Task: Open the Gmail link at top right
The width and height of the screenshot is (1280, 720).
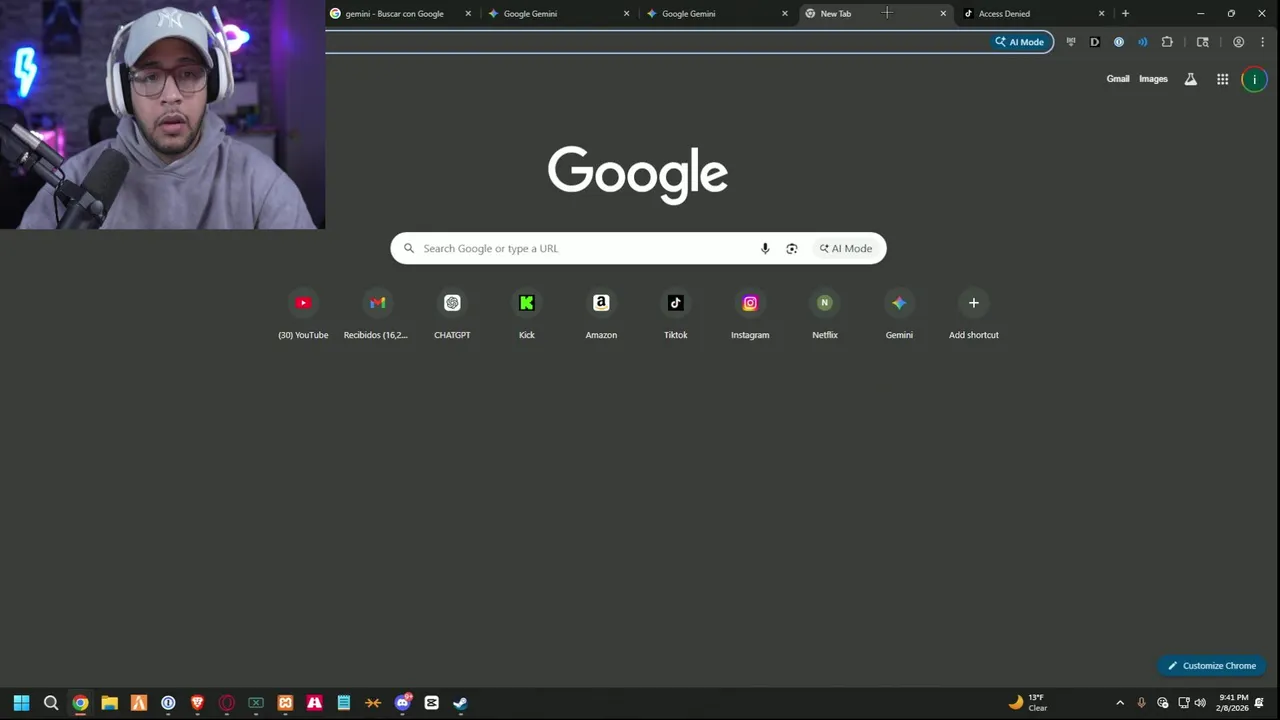Action: [x=1118, y=79]
